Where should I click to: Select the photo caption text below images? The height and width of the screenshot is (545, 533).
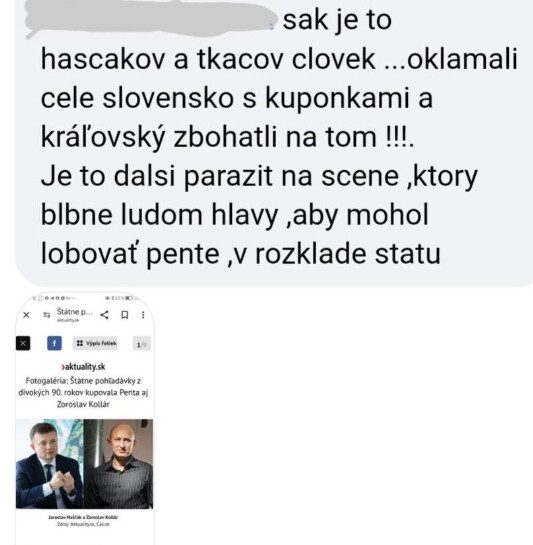(83, 517)
